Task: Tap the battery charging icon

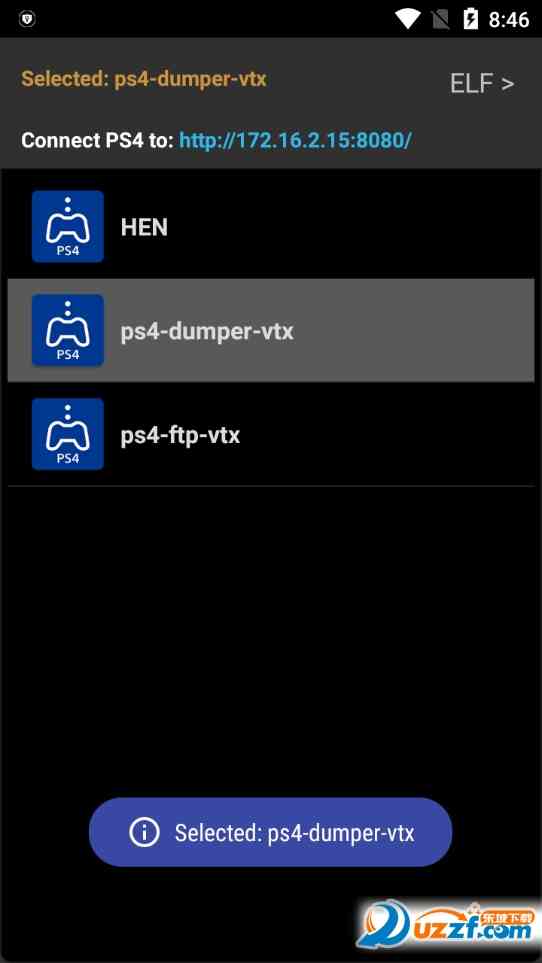Action: click(471, 19)
